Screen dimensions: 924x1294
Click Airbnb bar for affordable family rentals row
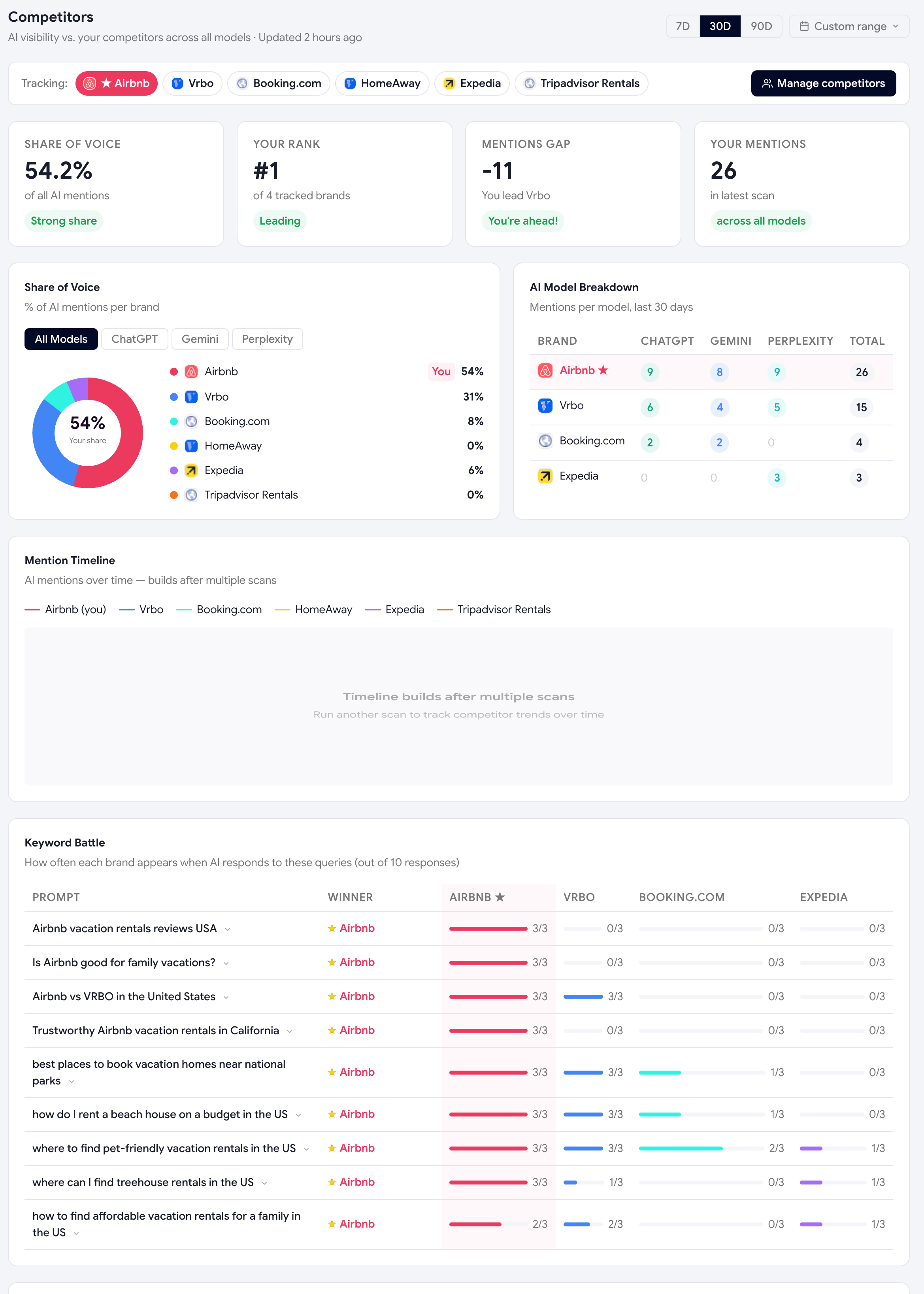tap(488, 1224)
